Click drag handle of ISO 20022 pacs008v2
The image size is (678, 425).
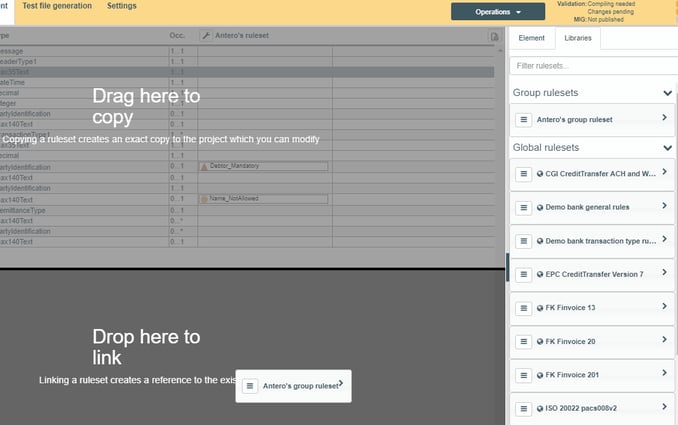(x=524, y=409)
